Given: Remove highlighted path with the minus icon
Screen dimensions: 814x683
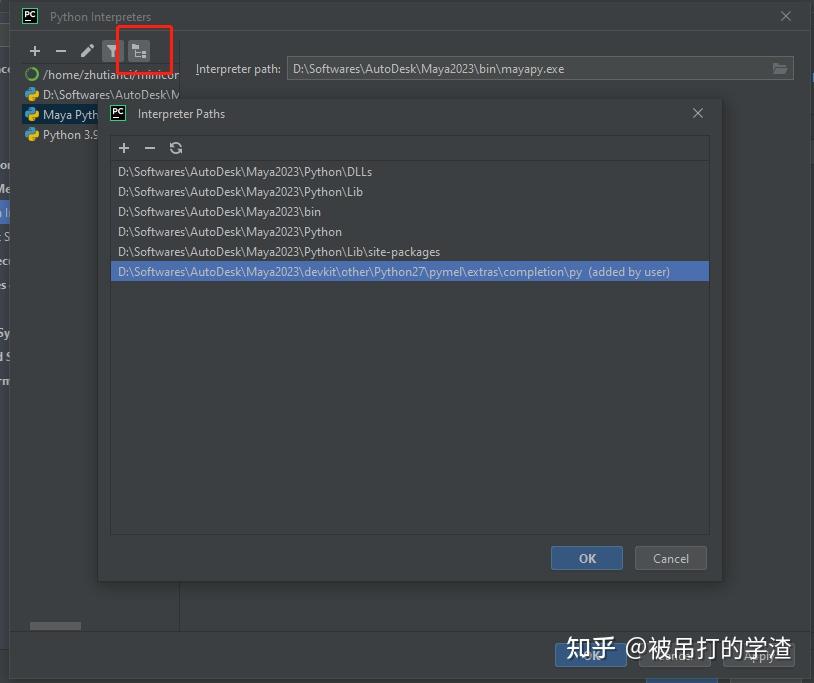Looking at the screenshot, I should pos(150,147).
